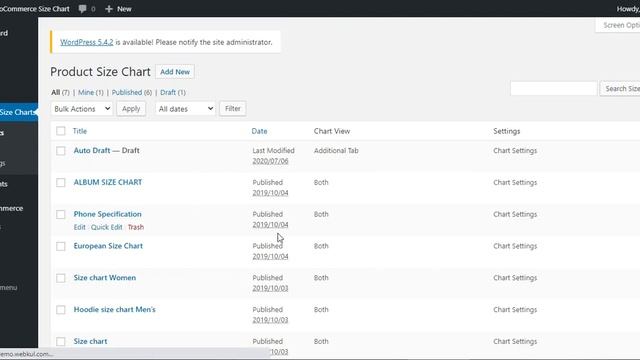640x360 pixels.
Task: Open Chart Settings for Phone Specification
Action: coord(515,214)
